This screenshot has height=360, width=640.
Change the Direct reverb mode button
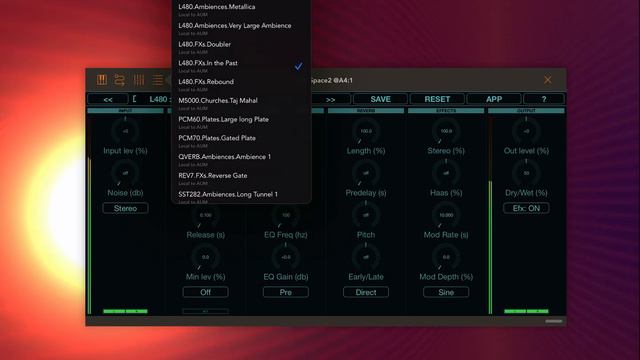[366, 292]
